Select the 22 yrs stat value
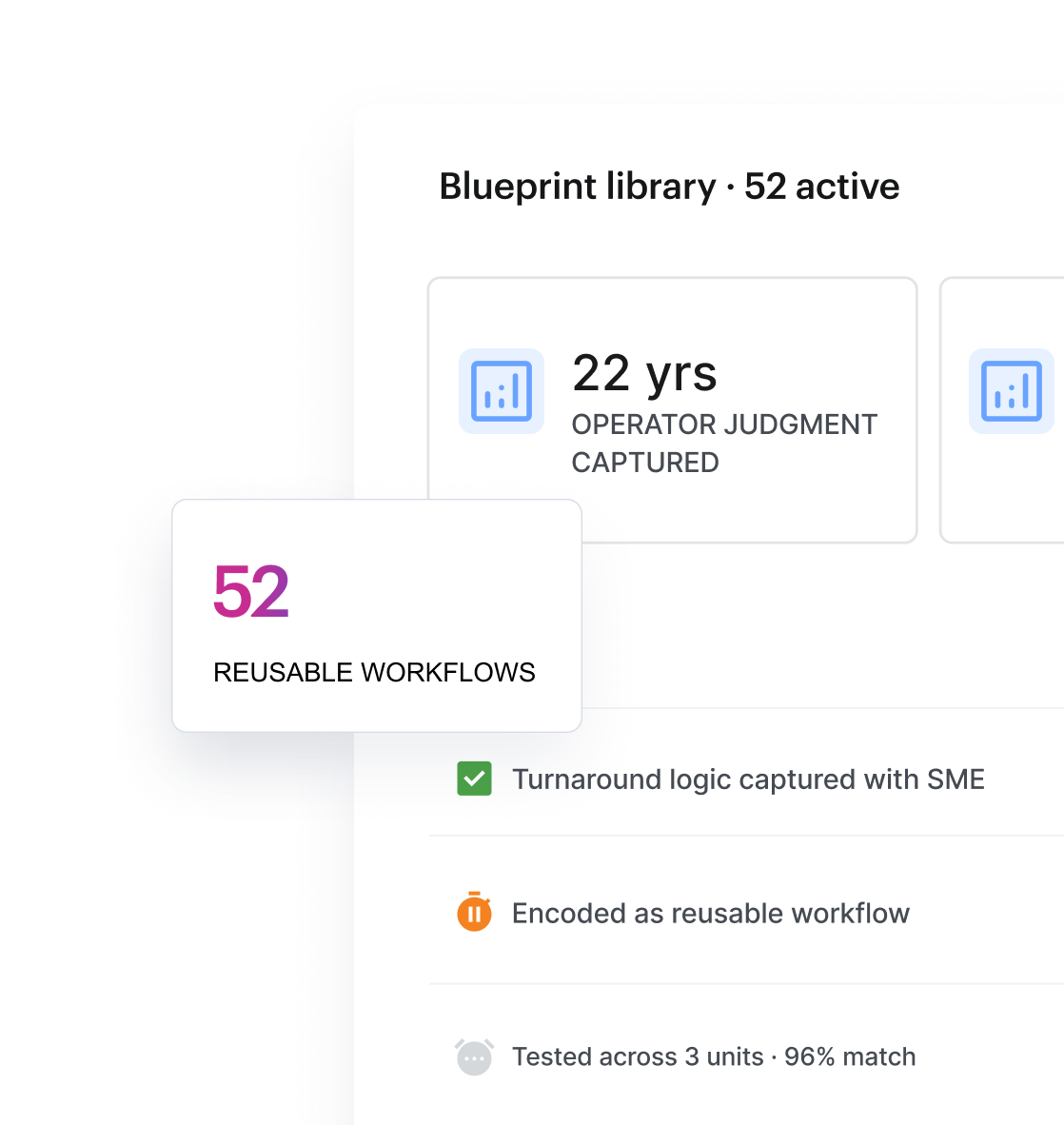 [644, 373]
